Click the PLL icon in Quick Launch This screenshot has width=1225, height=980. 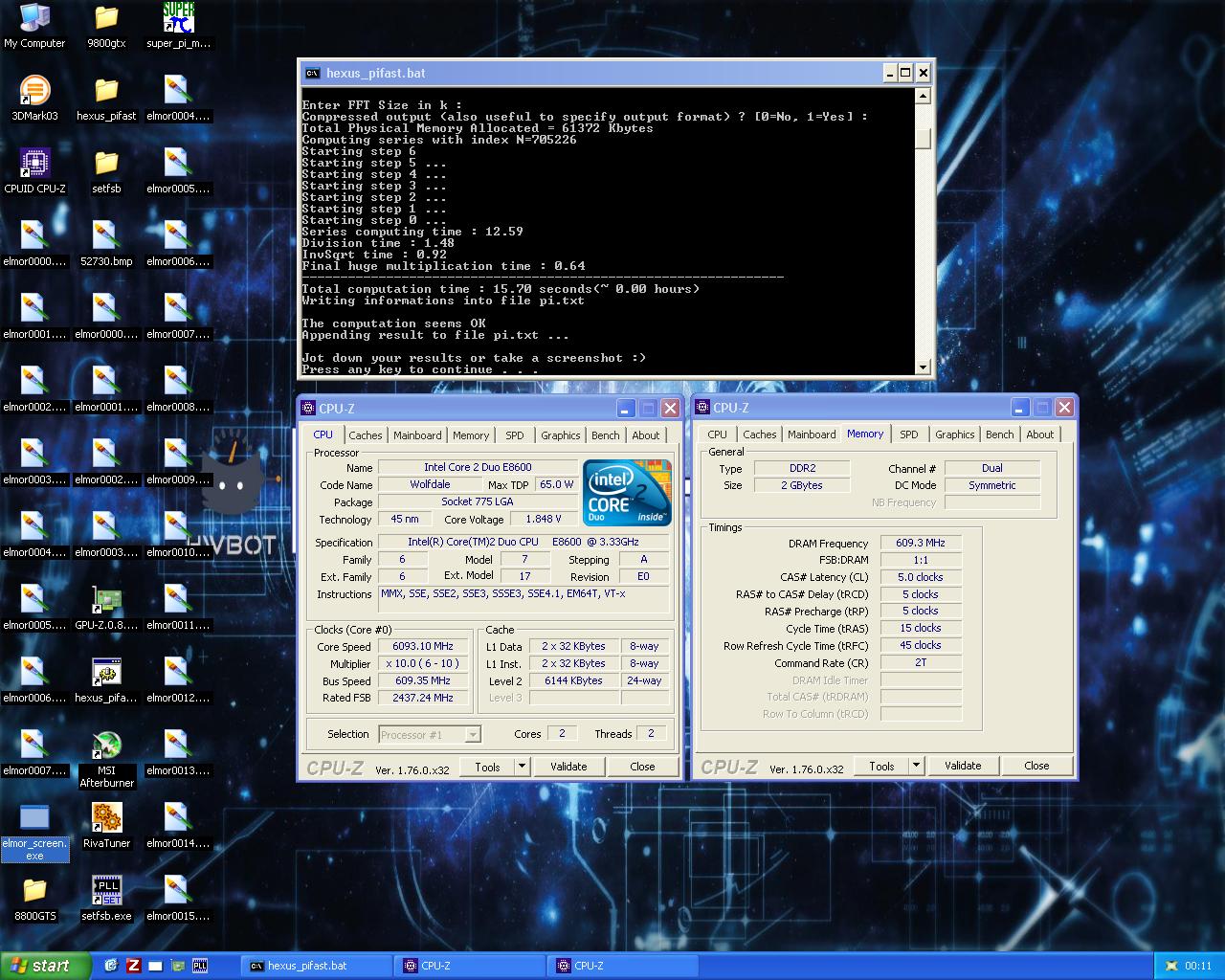(x=200, y=966)
